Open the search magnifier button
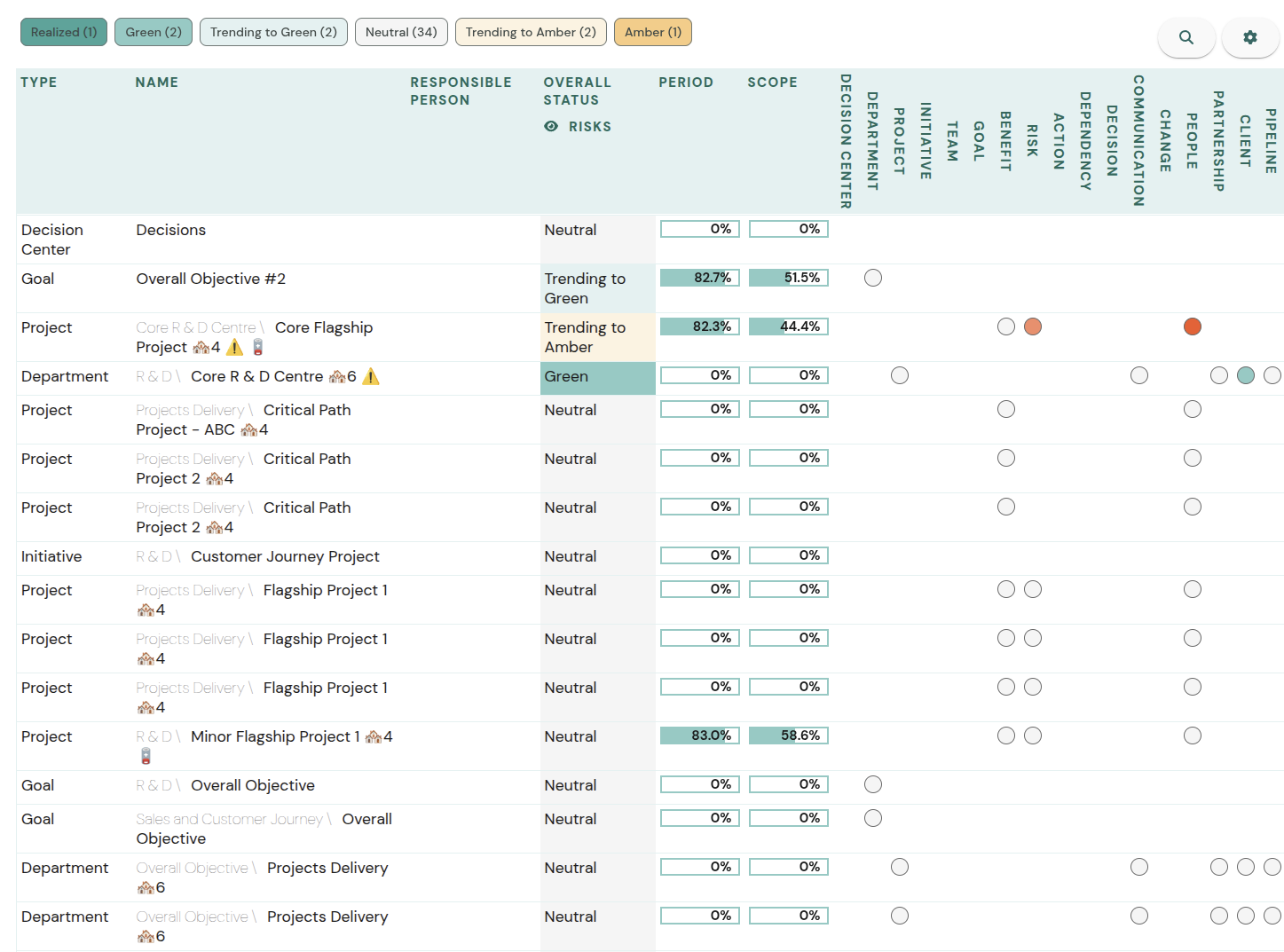This screenshot has width=1284, height=952. click(x=1186, y=37)
